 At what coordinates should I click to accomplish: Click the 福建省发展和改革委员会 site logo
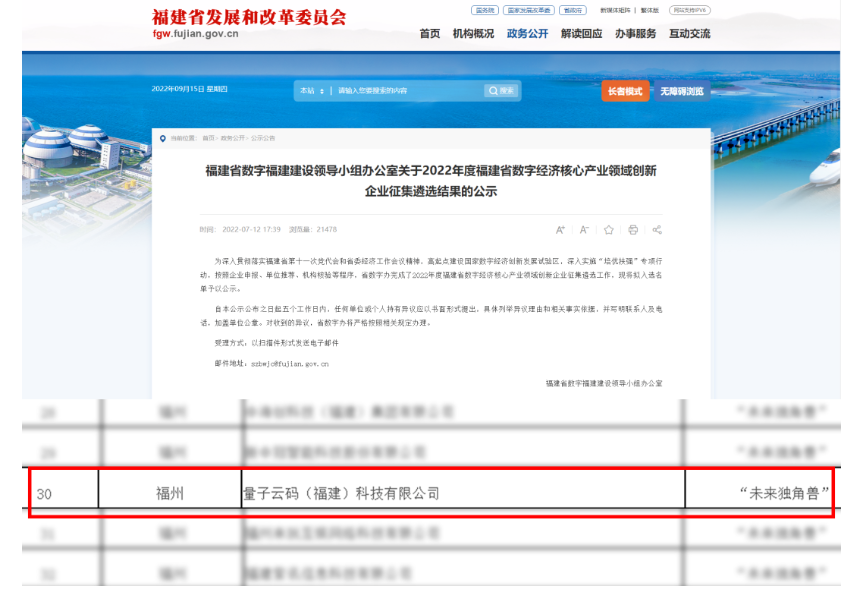[249, 18]
